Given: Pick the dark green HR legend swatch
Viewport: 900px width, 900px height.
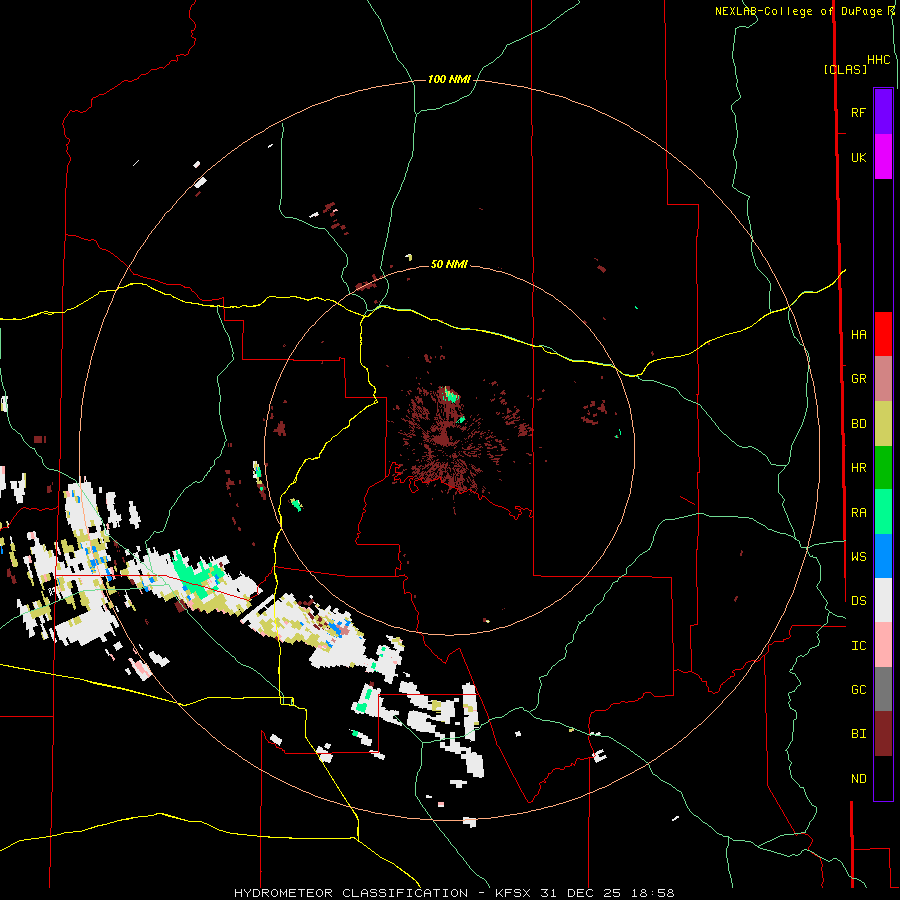Looking at the screenshot, I should click(883, 468).
